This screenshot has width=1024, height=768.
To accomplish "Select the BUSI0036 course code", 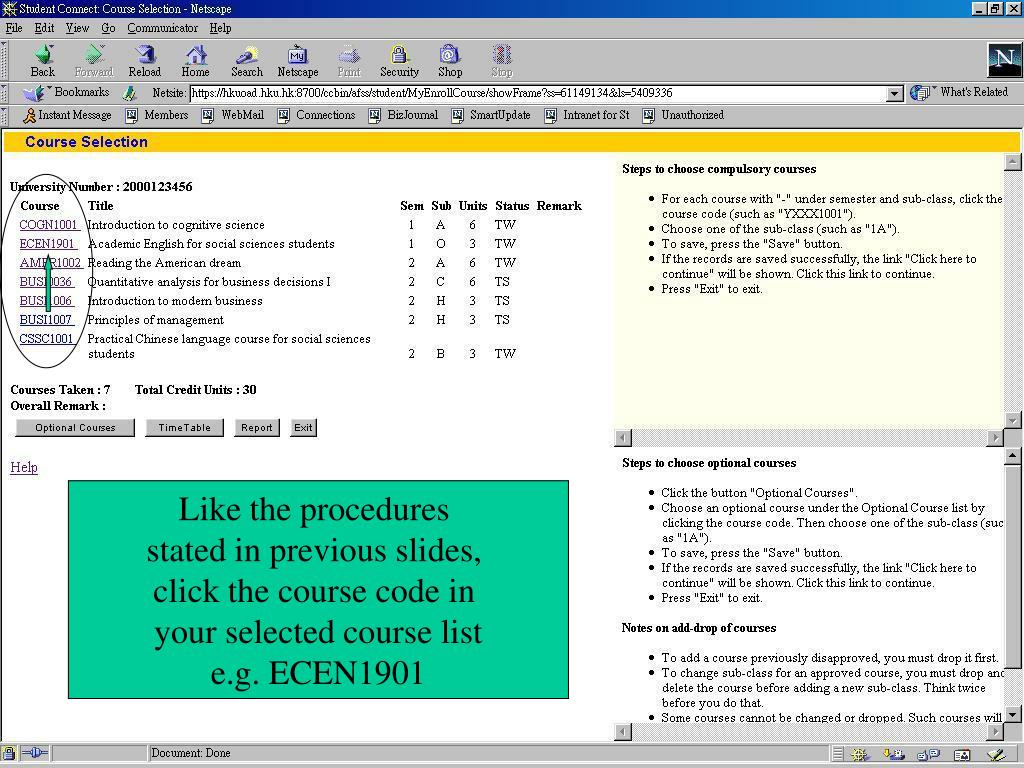I will [46, 282].
